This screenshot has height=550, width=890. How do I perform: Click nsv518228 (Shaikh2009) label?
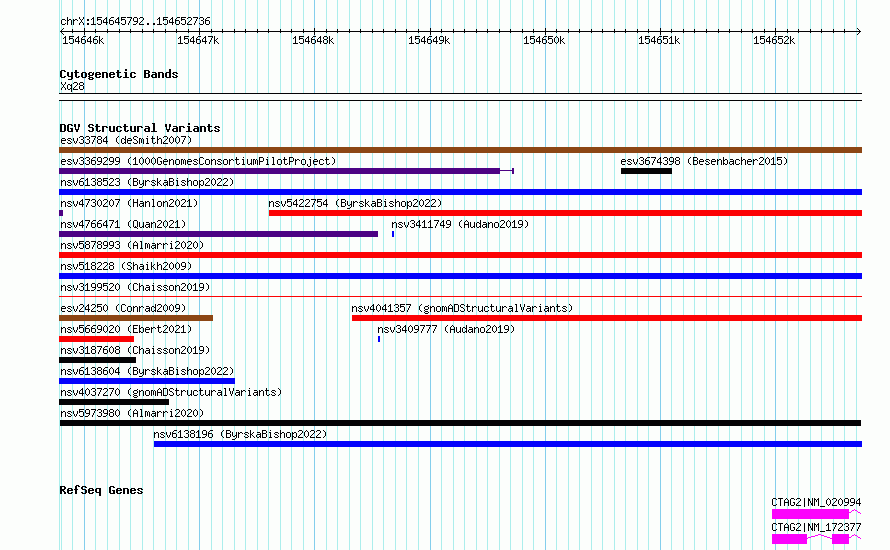coord(126,266)
